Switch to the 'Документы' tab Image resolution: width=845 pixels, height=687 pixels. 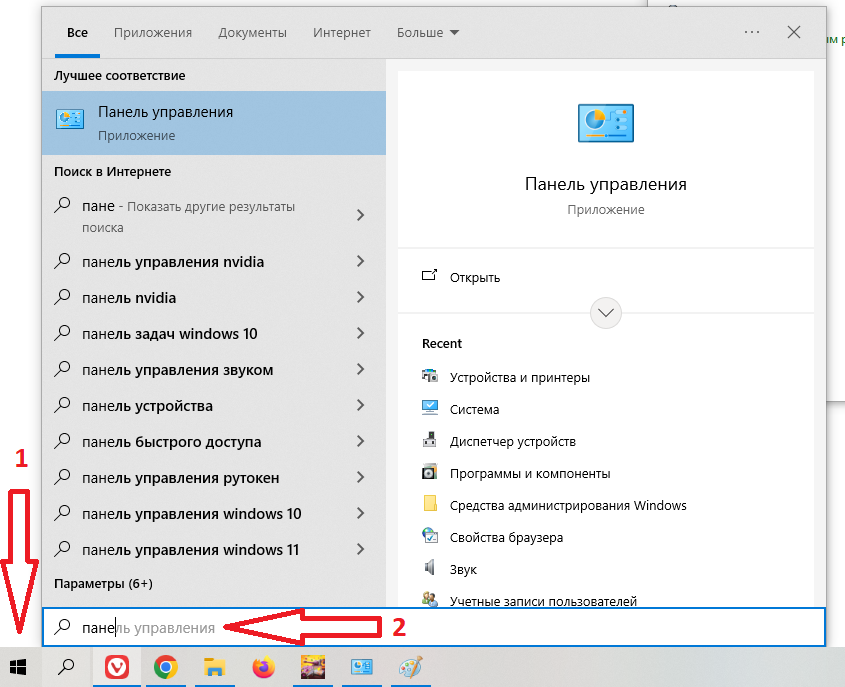point(252,33)
